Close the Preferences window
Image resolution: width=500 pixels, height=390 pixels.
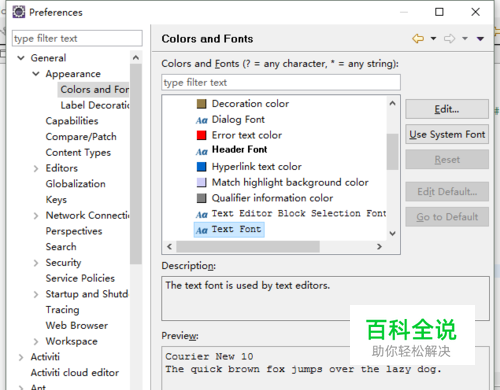click(475, 12)
